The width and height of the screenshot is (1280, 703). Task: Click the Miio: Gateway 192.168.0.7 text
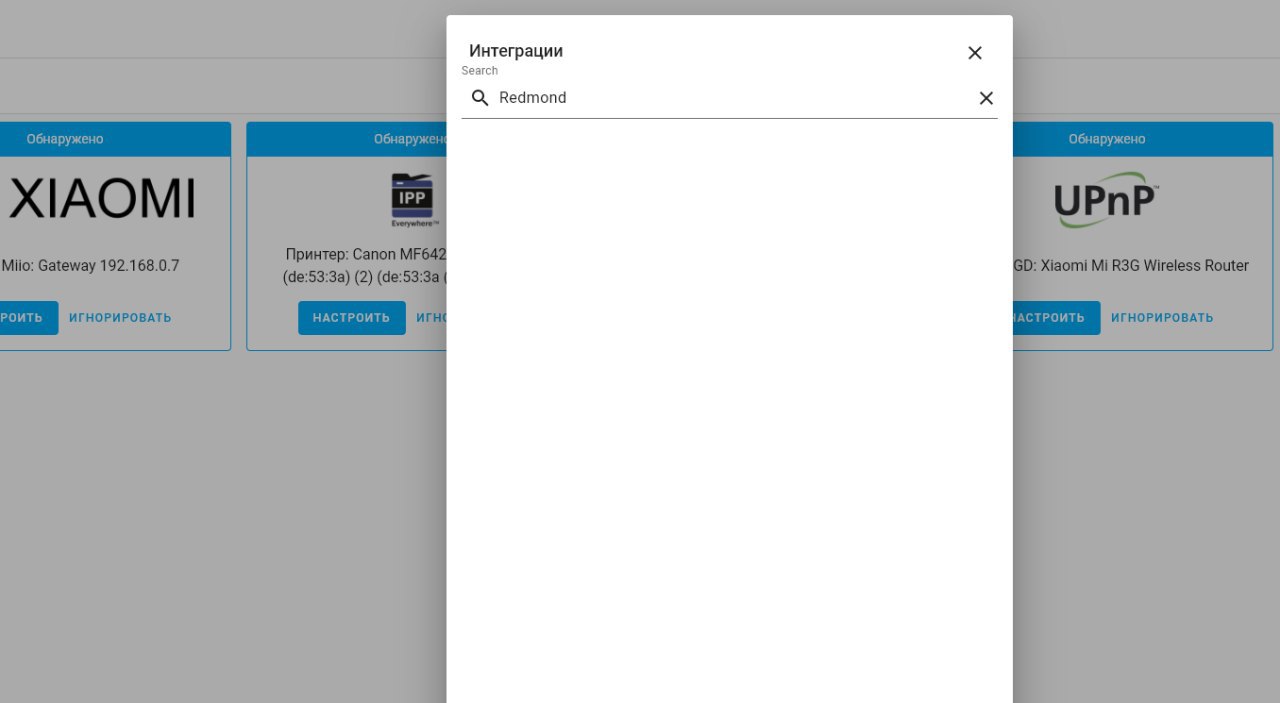click(x=91, y=266)
